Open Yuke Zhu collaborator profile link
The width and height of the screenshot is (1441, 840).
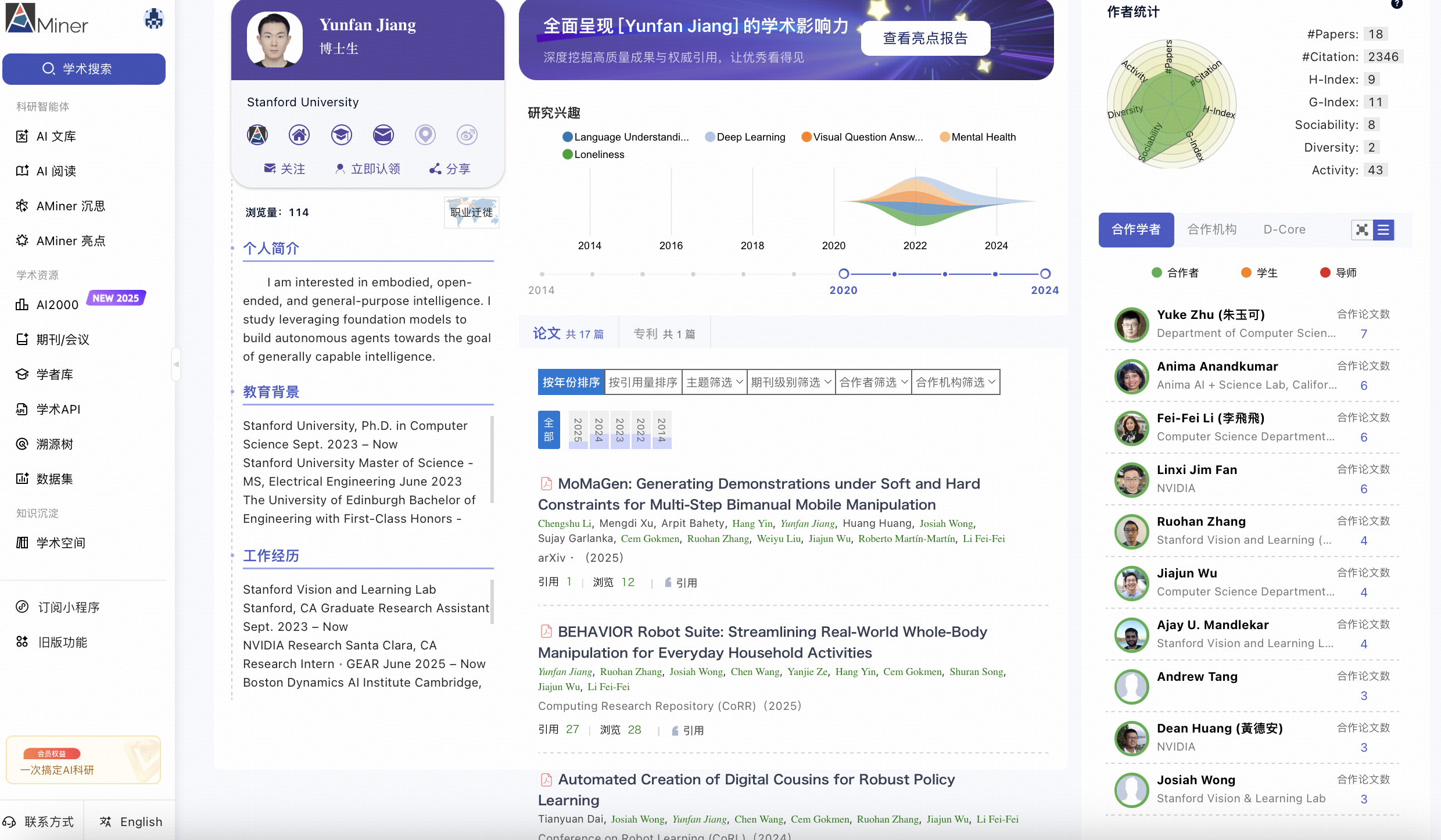click(x=1210, y=315)
